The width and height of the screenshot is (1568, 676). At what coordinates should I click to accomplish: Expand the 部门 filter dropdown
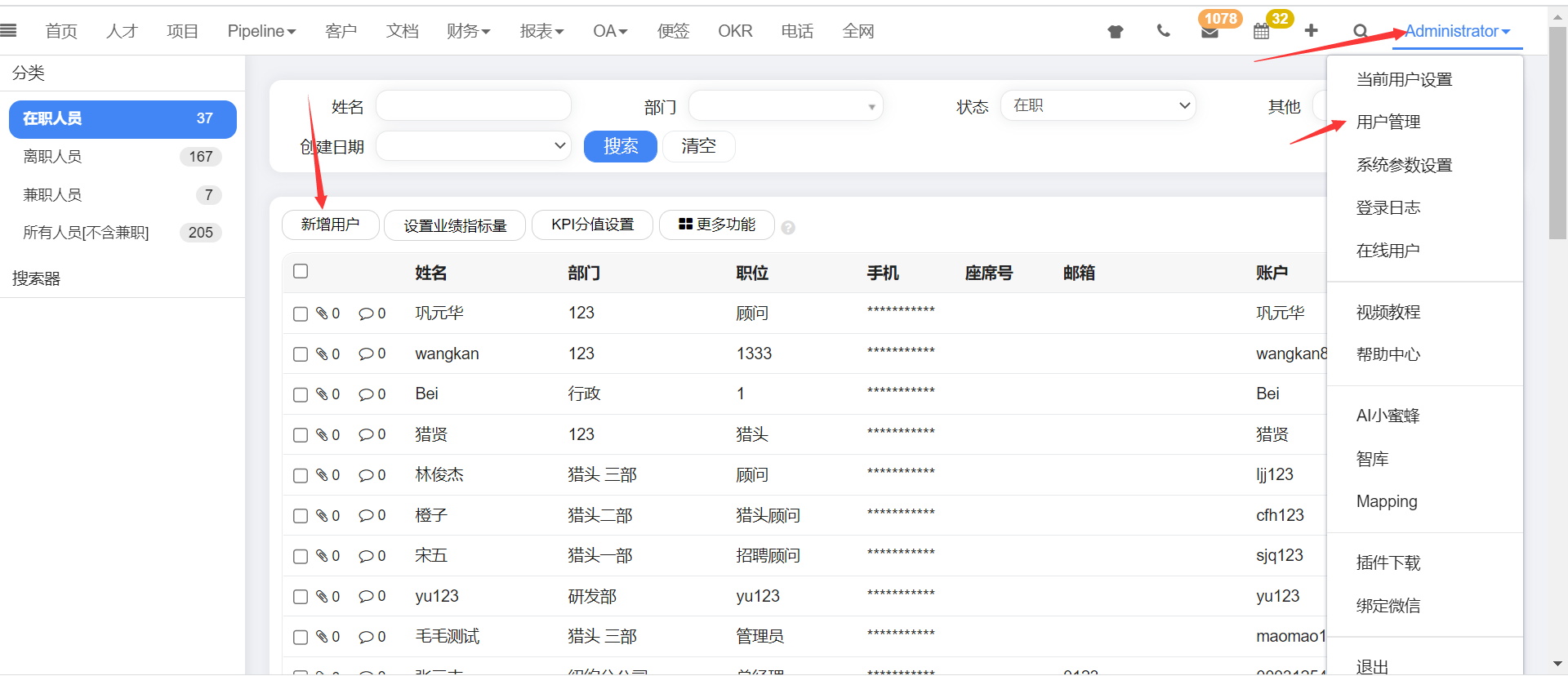786,106
